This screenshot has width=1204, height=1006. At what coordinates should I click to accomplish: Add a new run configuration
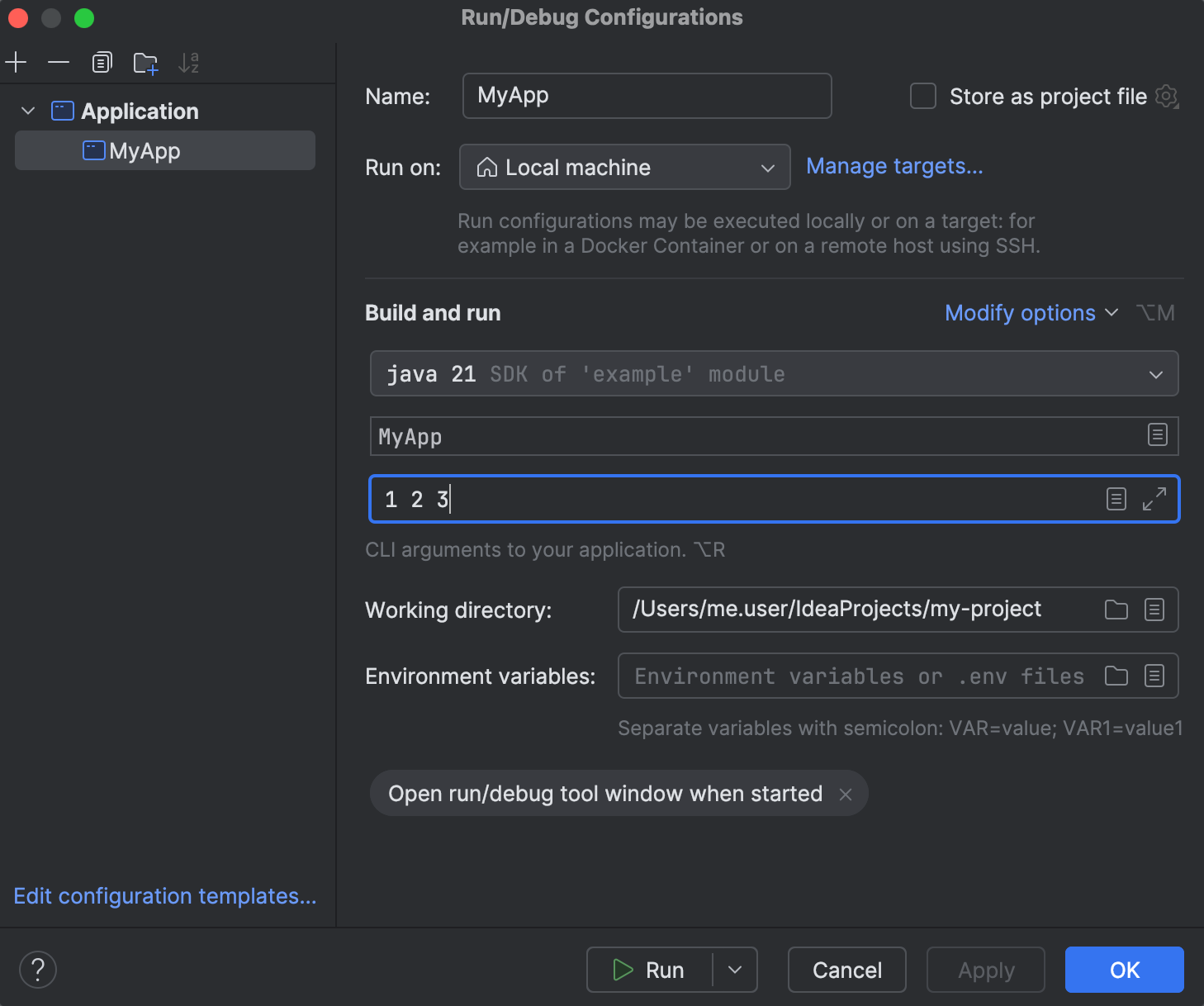point(16,62)
